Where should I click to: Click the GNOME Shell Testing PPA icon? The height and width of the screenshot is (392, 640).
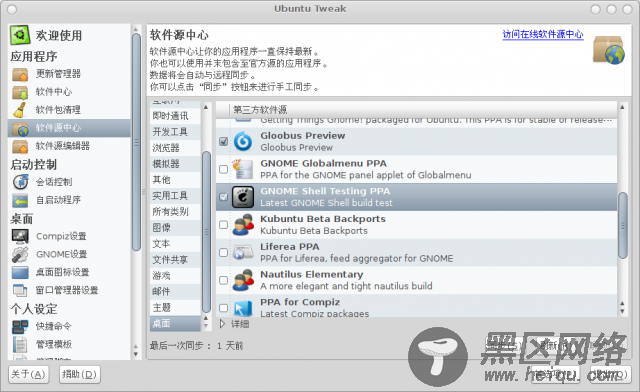(x=243, y=197)
